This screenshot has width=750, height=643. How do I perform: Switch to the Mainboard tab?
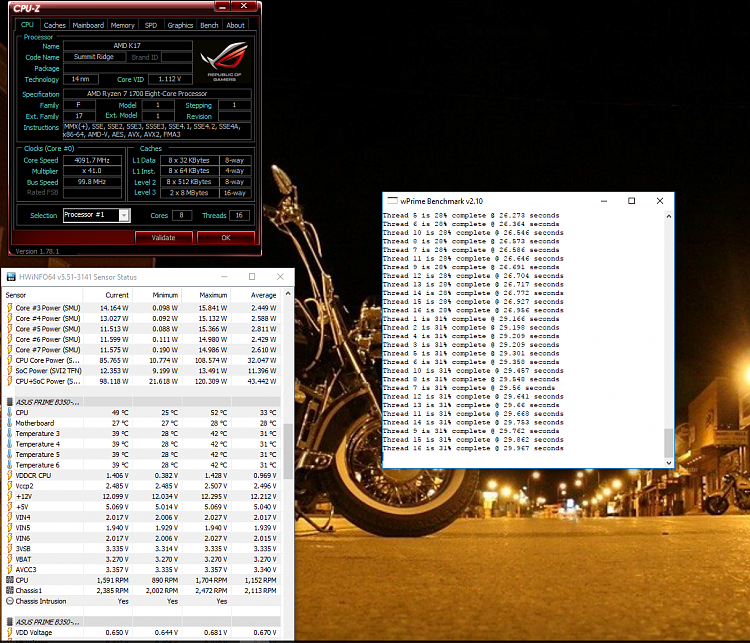click(88, 25)
